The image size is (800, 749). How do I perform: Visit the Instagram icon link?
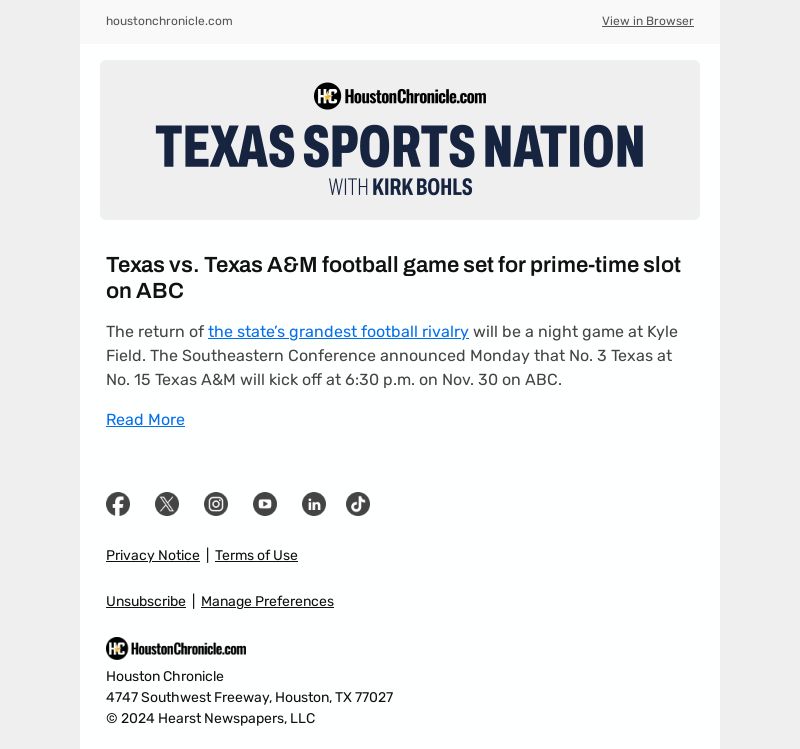point(216,504)
